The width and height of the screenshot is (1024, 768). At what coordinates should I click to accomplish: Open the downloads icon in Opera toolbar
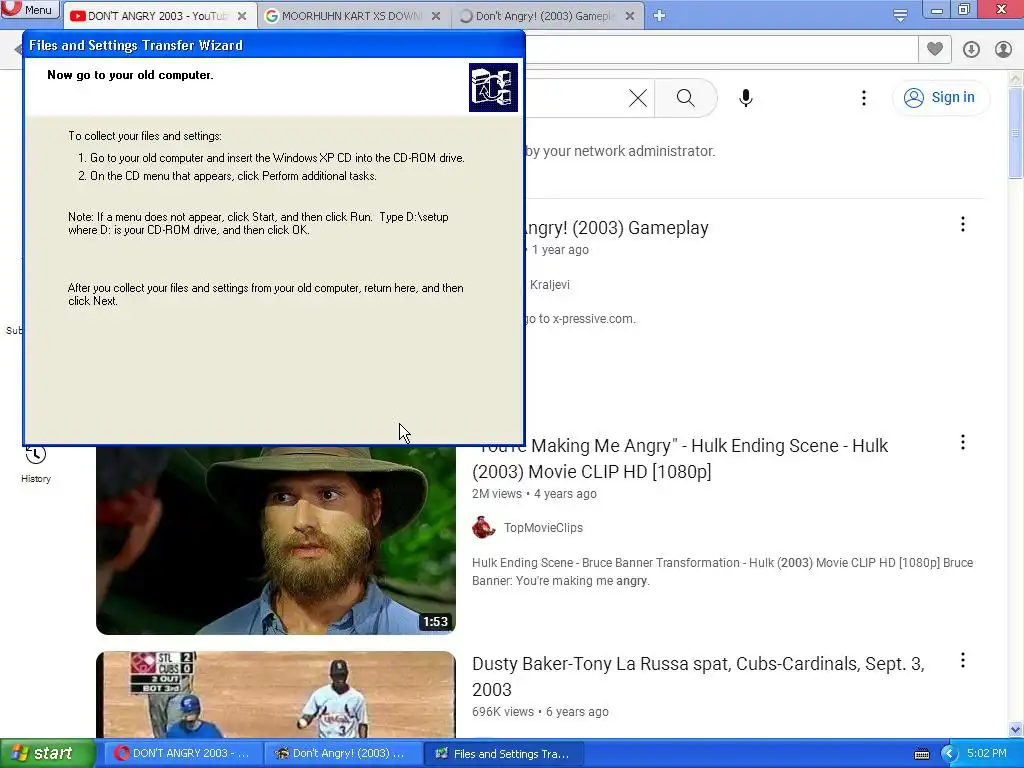[x=971, y=49]
